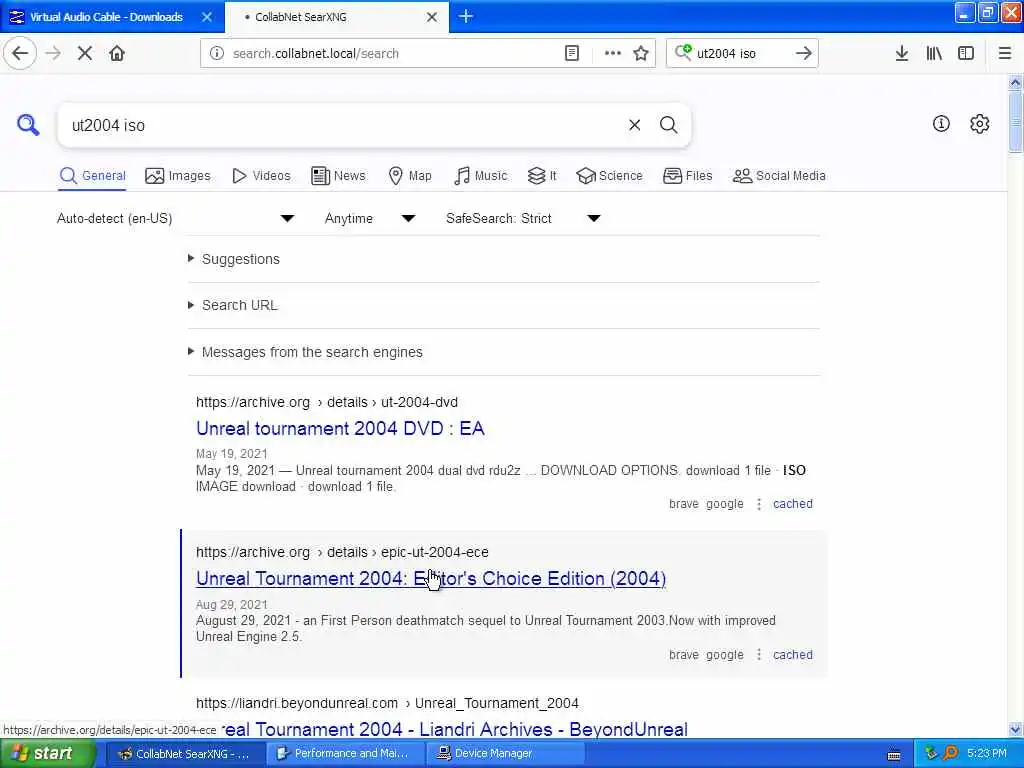Screen dimensions: 1024x768
Task: Stop loading the page with the X button
Action: pos(85,53)
